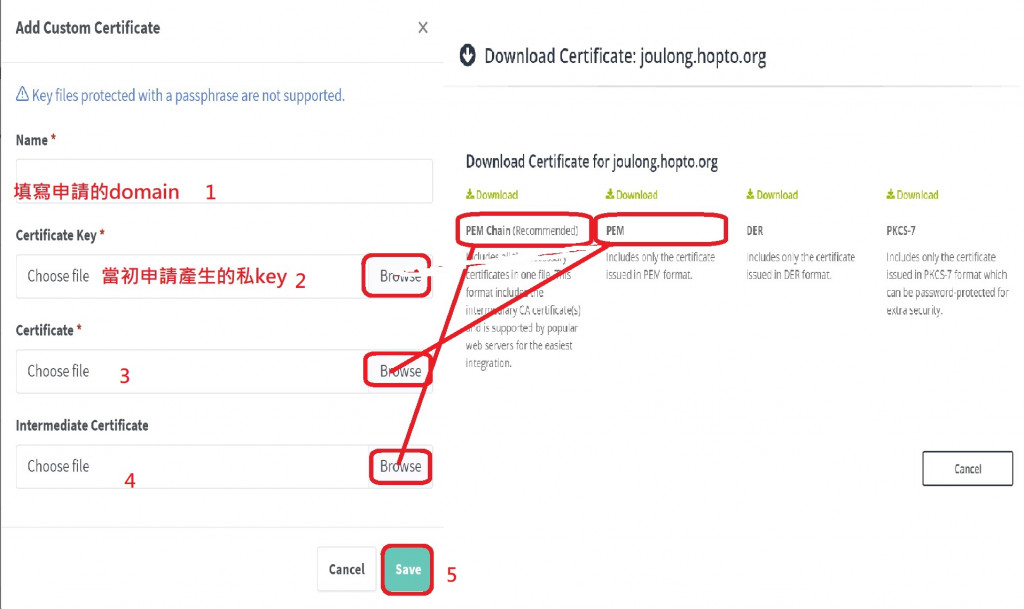Click the green download icon above PEM

tap(610, 195)
